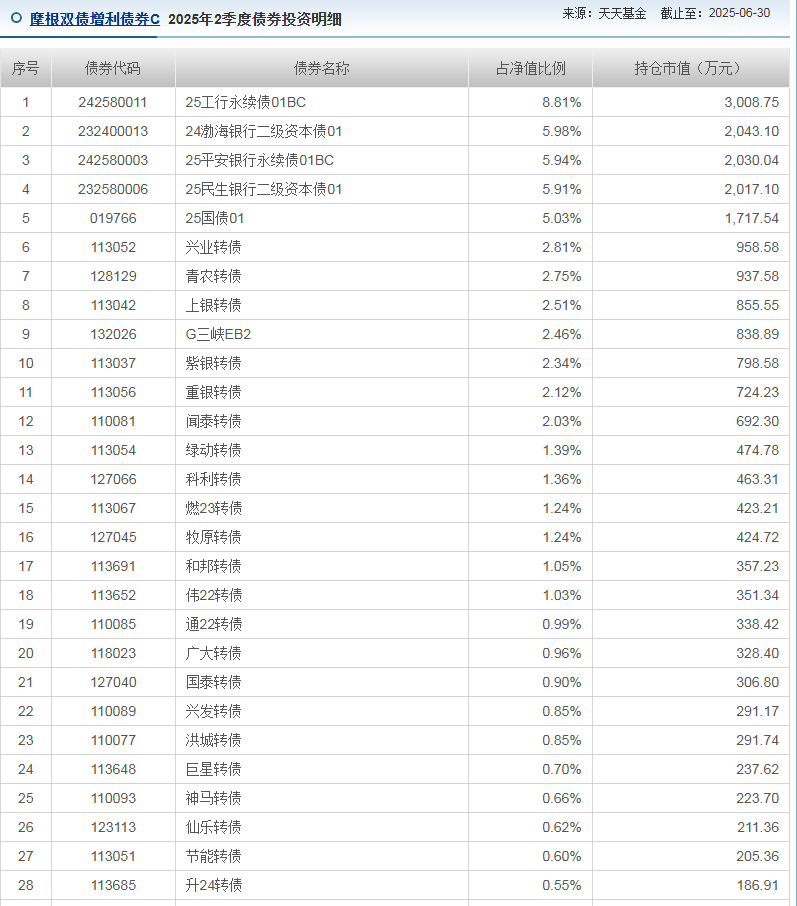Viewport: 797px width, 906px height.
Task: Select market value 937.58
Action: click(x=758, y=276)
